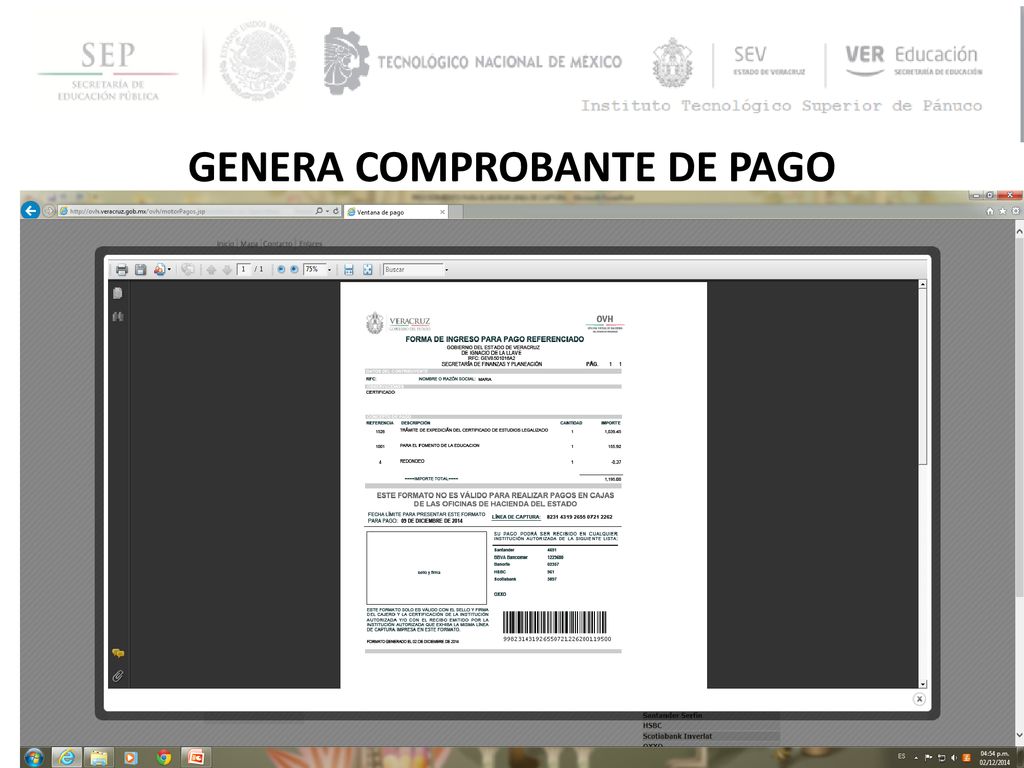
Task: Open PowerPoint from the taskbar
Action: 196,758
